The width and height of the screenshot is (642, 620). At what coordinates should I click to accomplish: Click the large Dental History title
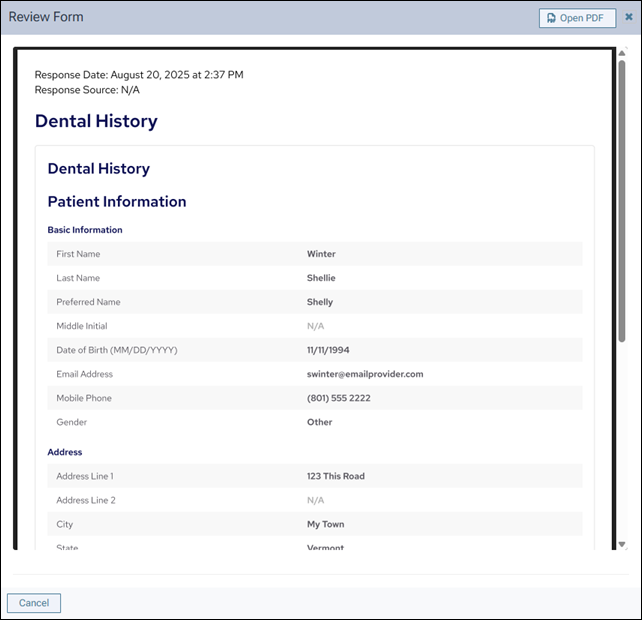click(x=96, y=121)
